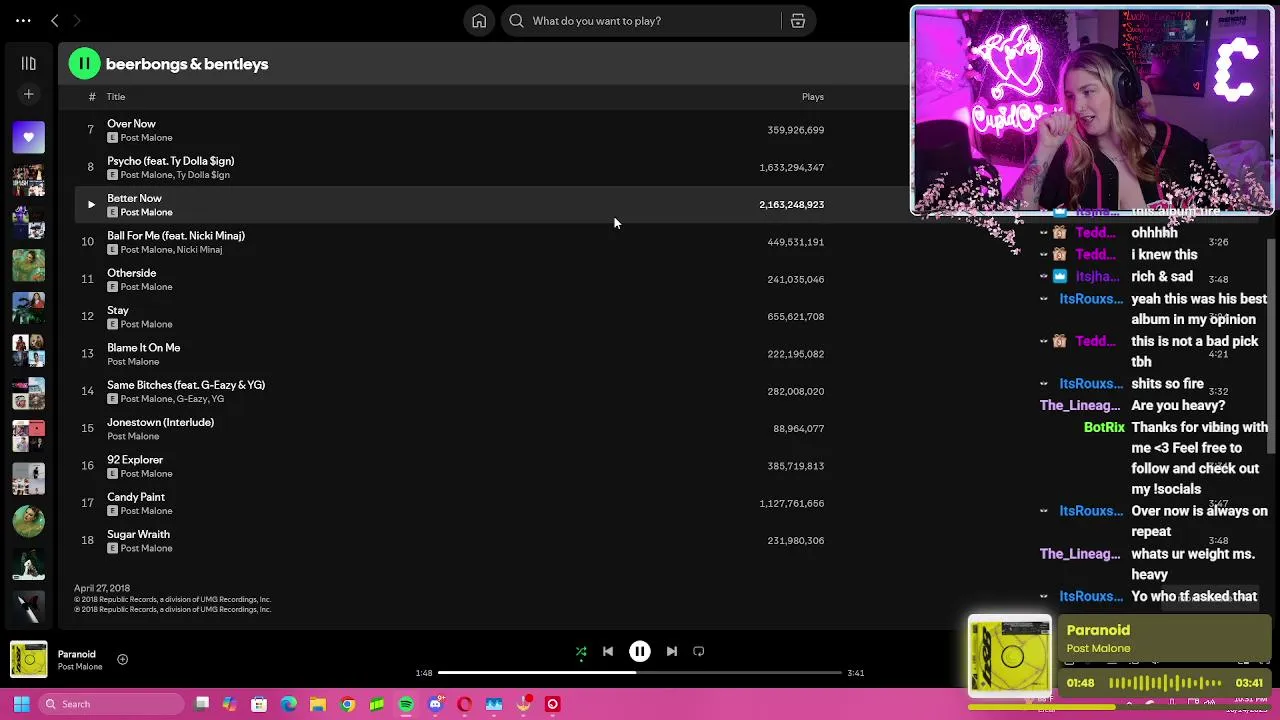This screenshot has height=720, width=1280.
Task: Add Paranoid to Liked Songs
Action: [122, 659]
